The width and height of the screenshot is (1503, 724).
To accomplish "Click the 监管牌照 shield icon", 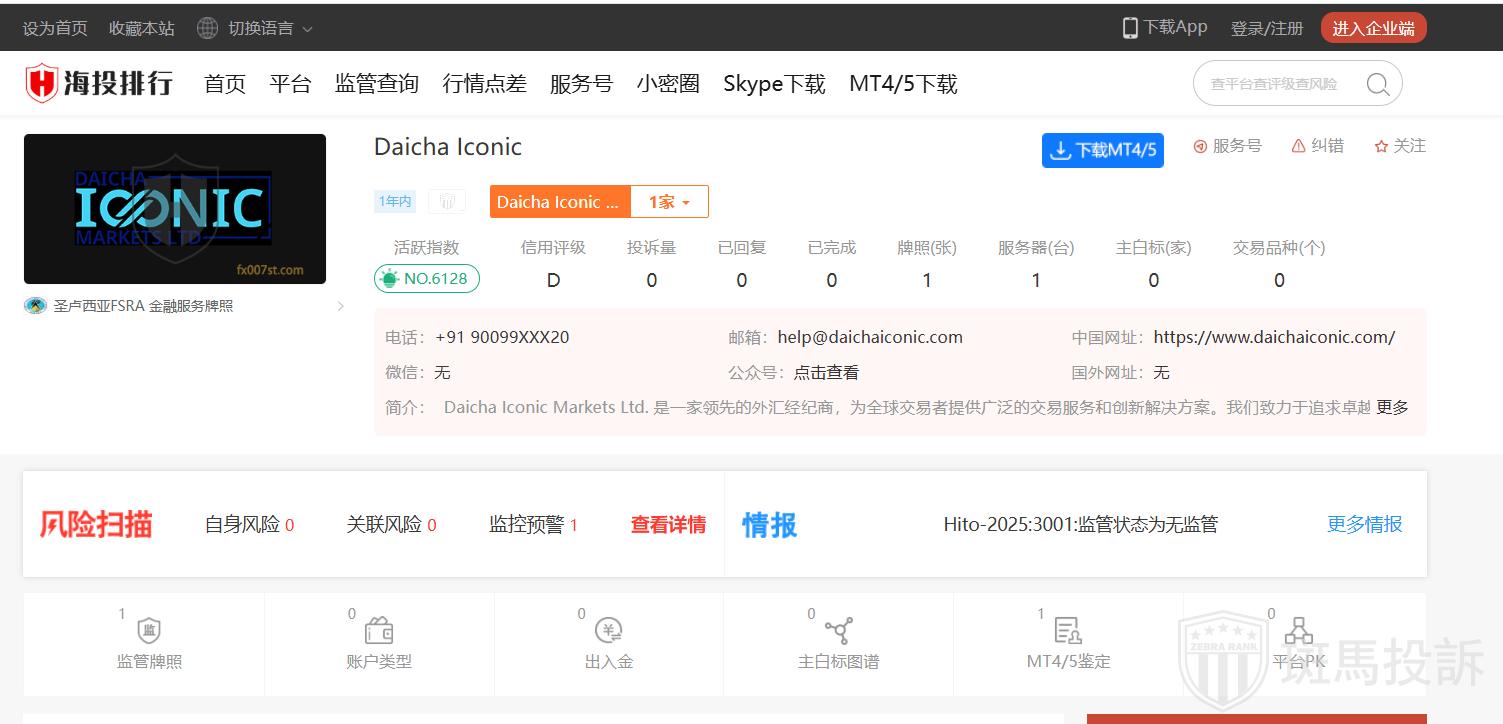I will point(148,631).
